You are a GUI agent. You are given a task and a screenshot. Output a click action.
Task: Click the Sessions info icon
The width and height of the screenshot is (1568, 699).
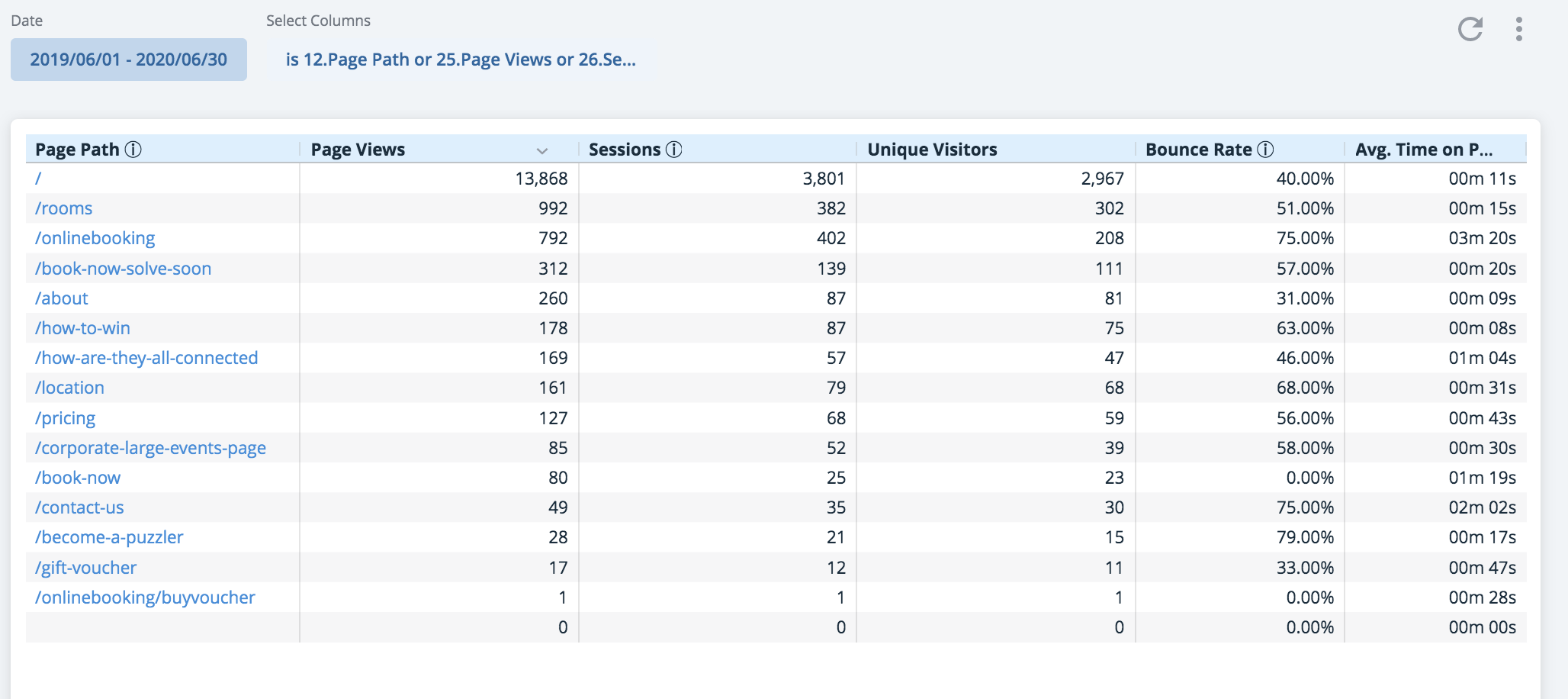coord(674,150)
